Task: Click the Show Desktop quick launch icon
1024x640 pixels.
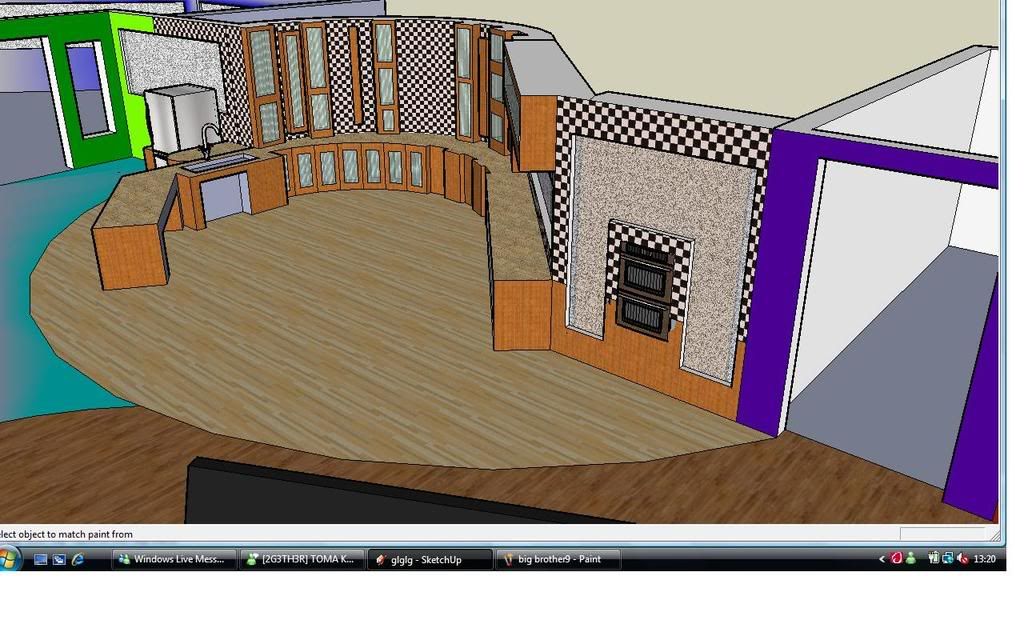Action: [x=41, y=559]
